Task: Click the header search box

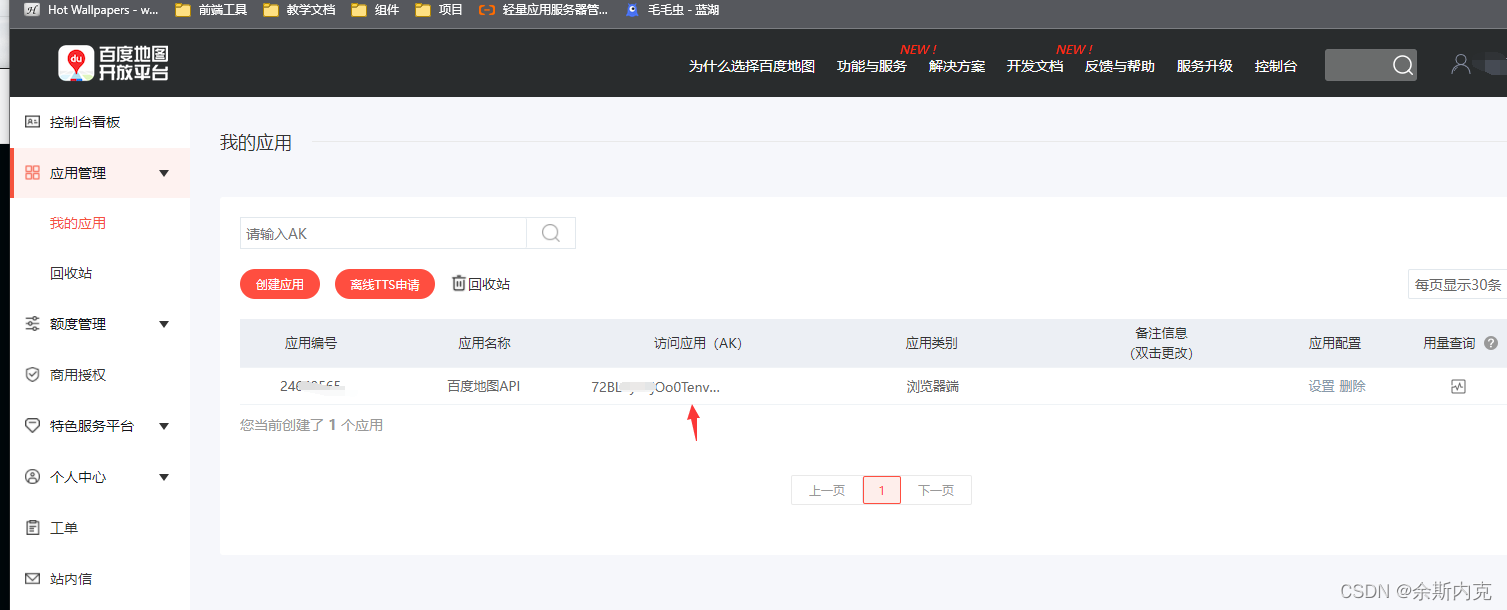Action: pyautogui.click(x=1371, y=65)
